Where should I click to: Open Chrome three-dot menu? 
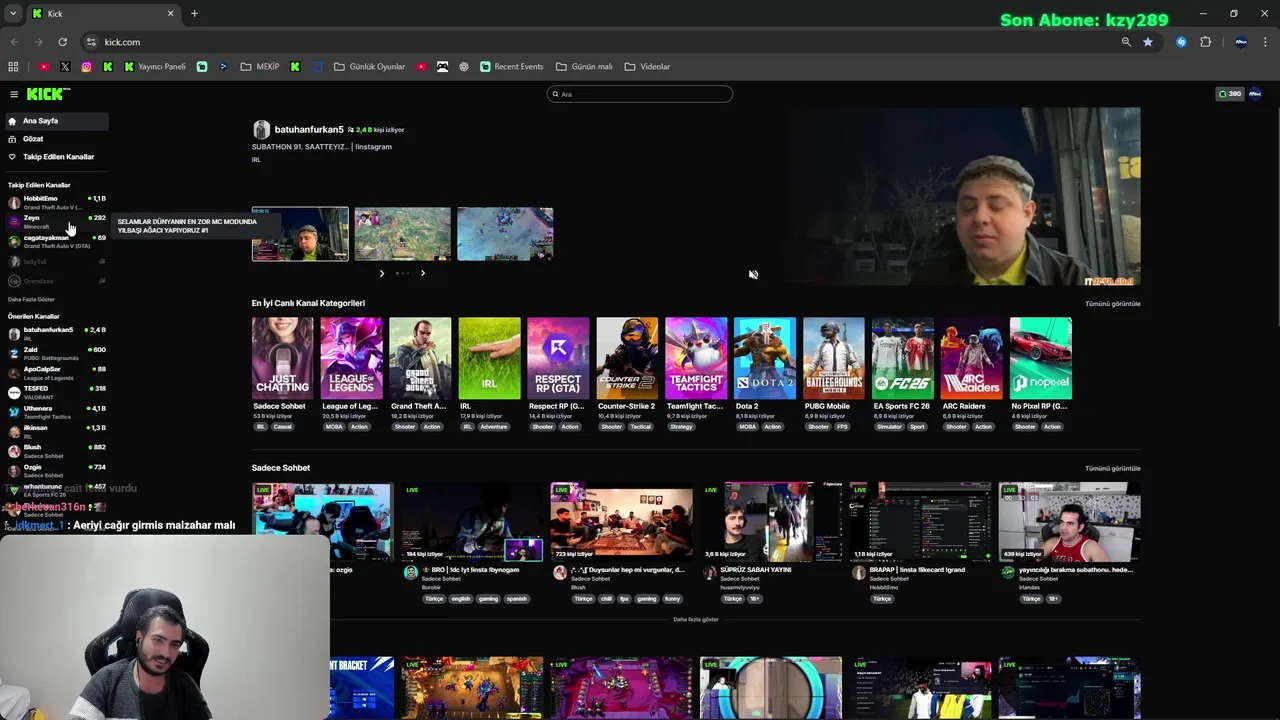[1266, 42]
